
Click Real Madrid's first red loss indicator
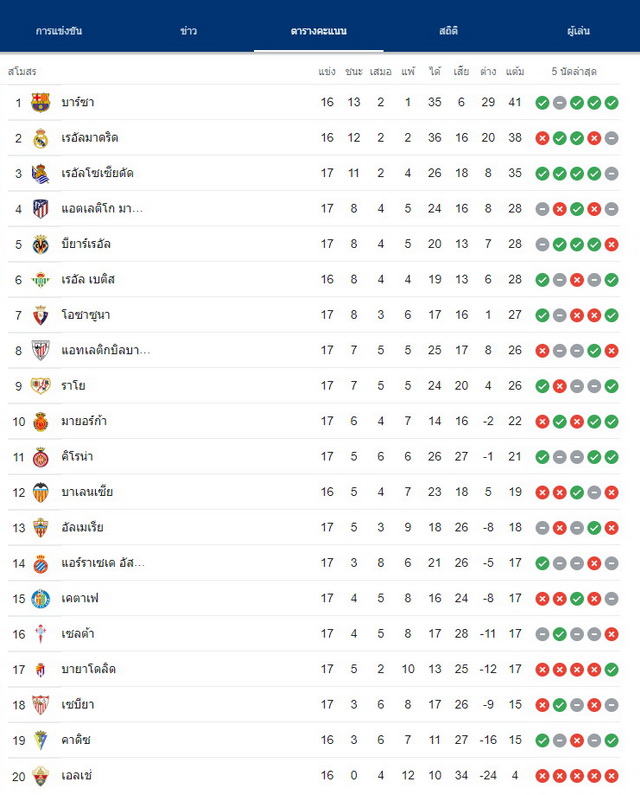pyautogui.click(x=542, y=138)
